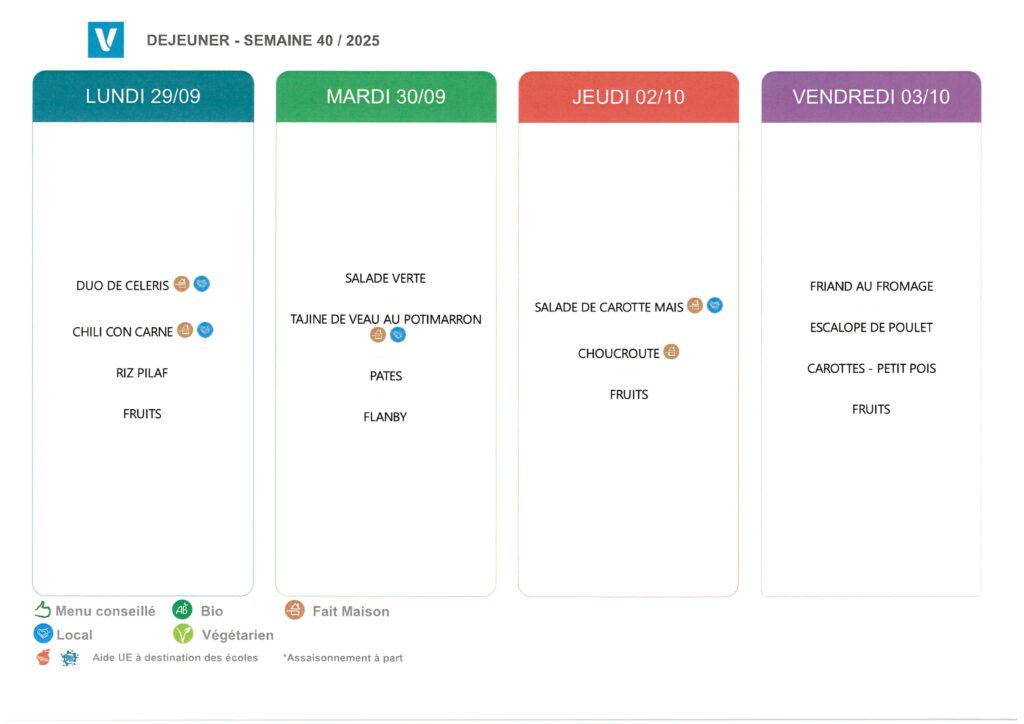
Task: Click the DEJEUNER - SEMAINE 40 / 2025 title
Action: pos(263,41)
